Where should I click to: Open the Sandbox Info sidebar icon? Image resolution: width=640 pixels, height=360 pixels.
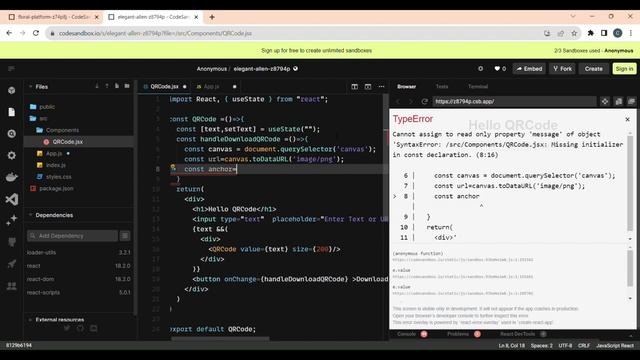[x=11, y=91]
